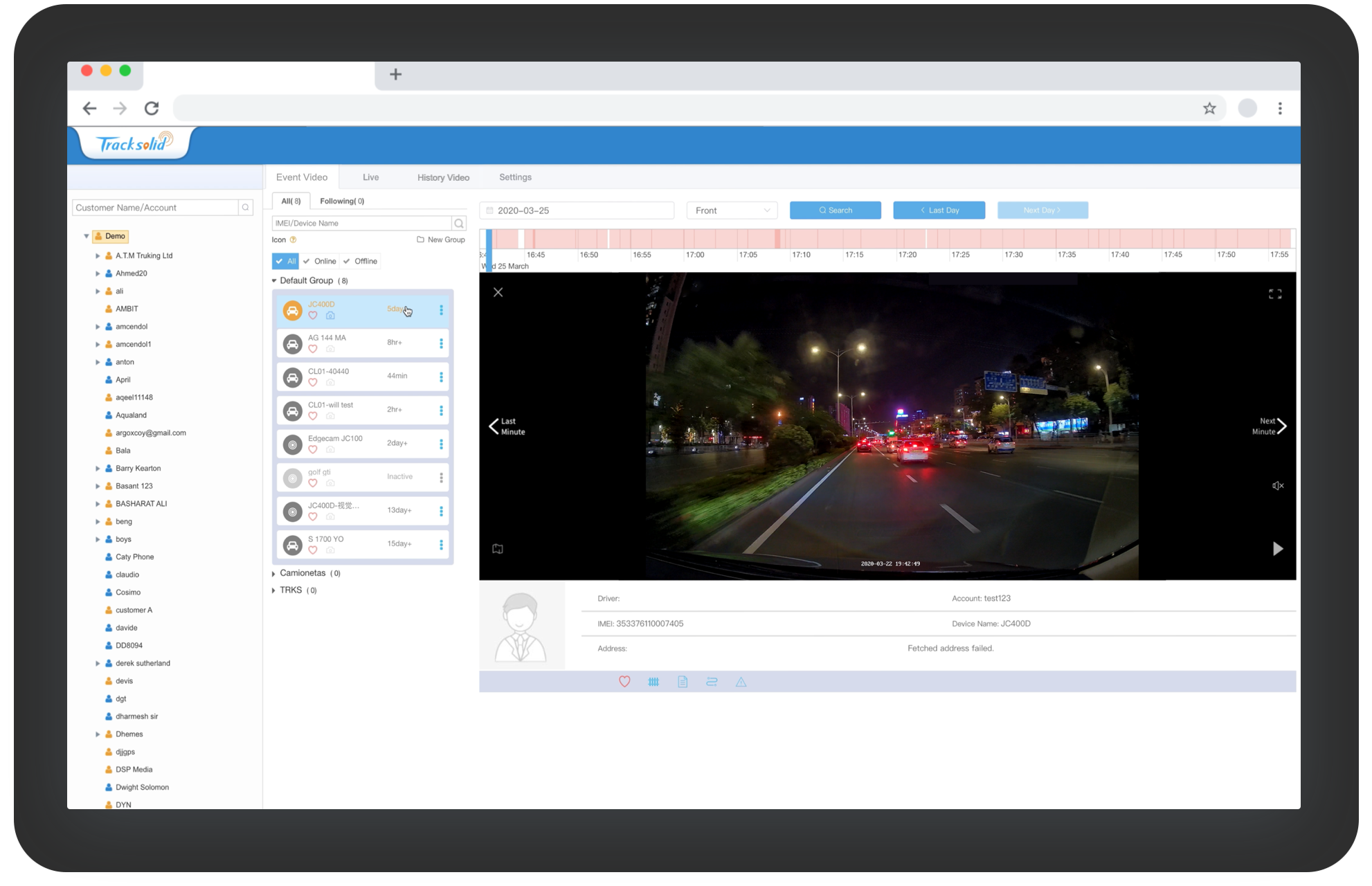Click the grid/chart icon in video toolbar
Image resolution: width=1372 pixels, height=886 pixels.
click(650, 681)
